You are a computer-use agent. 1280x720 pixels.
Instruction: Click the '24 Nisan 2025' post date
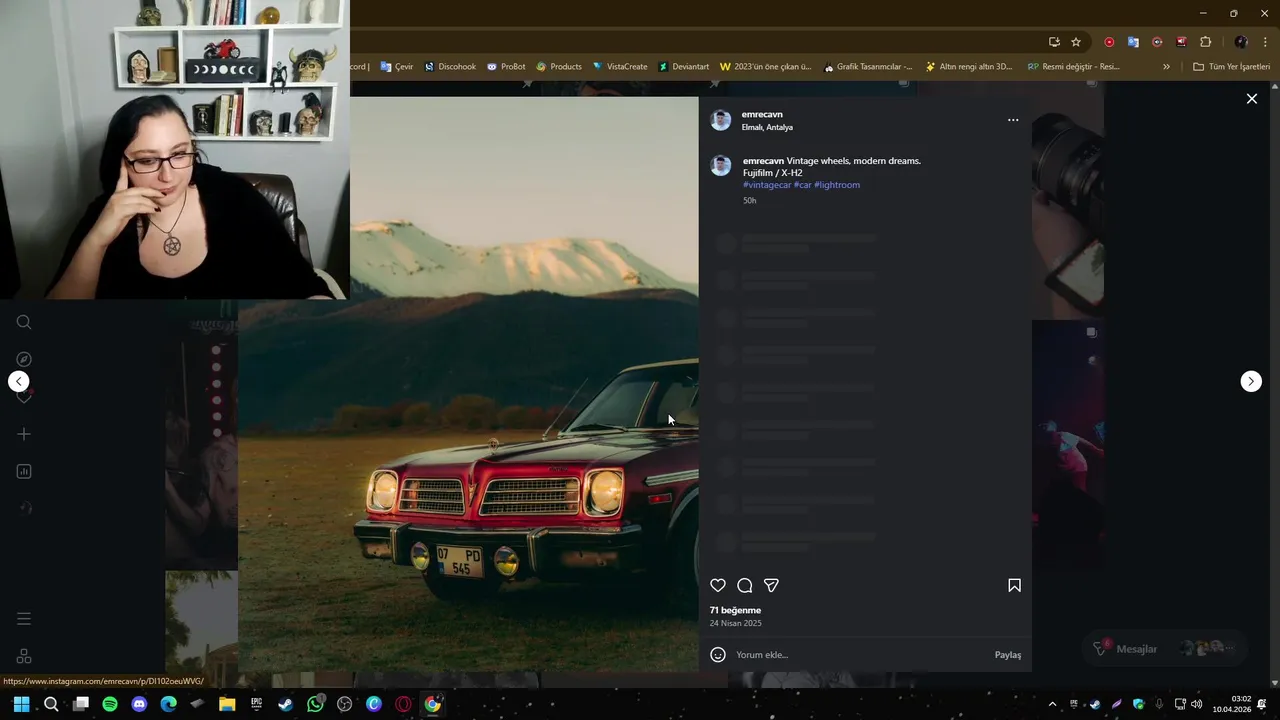coord(736,623)
